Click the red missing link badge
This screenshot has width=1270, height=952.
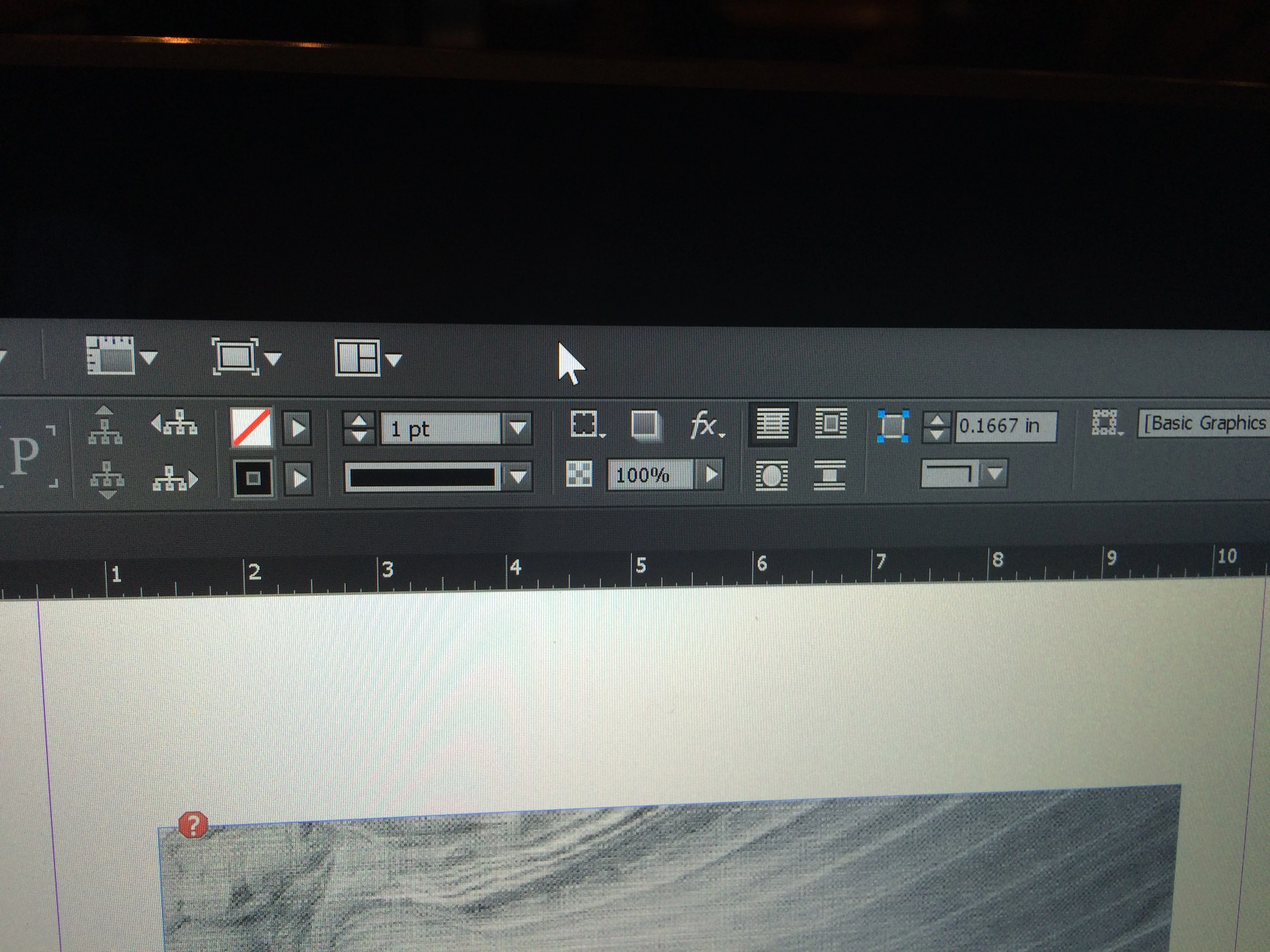coord(193,825)
